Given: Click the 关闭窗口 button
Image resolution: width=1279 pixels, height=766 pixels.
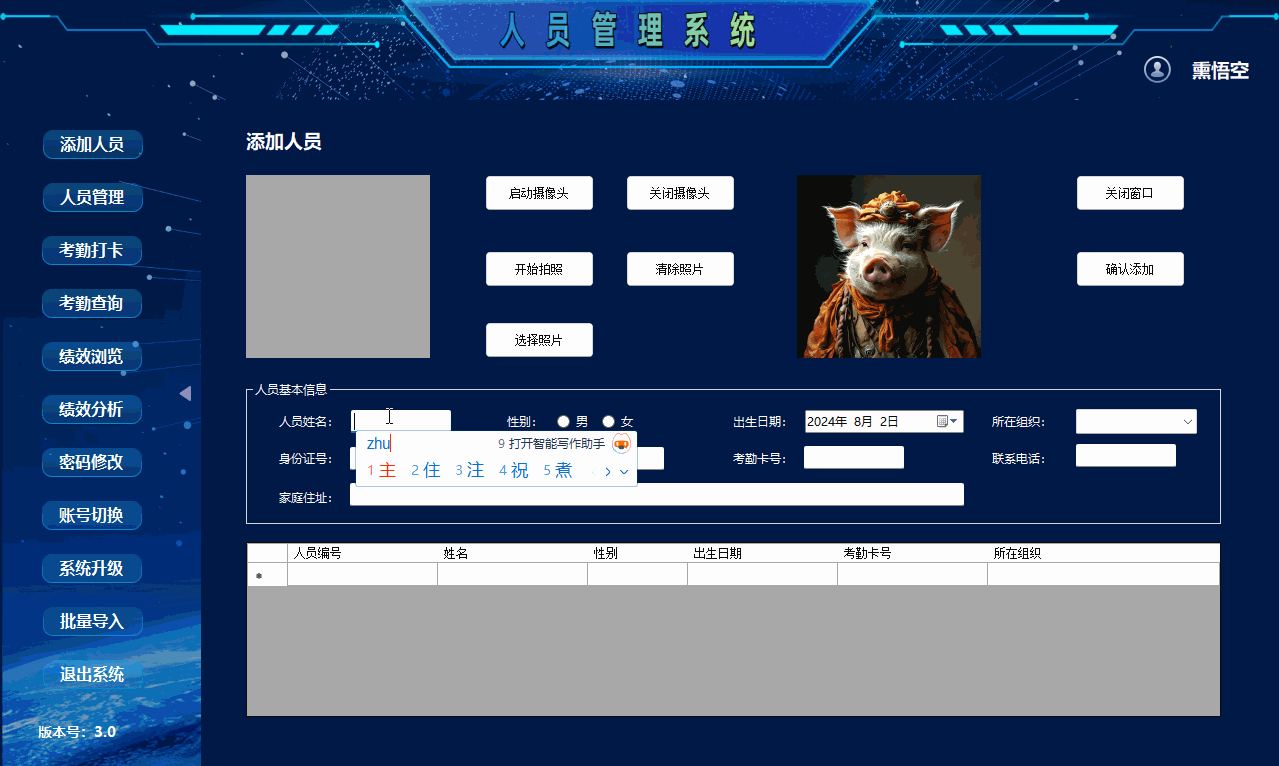Looking at the screenshot, I should point(1130,193).
